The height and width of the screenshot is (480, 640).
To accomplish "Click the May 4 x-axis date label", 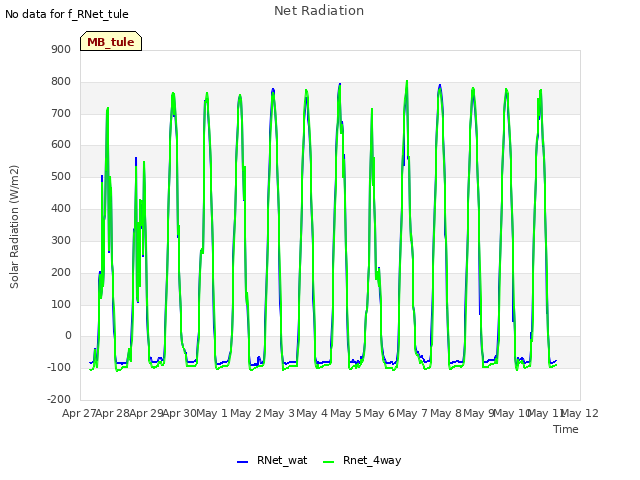I will (312, 413).
